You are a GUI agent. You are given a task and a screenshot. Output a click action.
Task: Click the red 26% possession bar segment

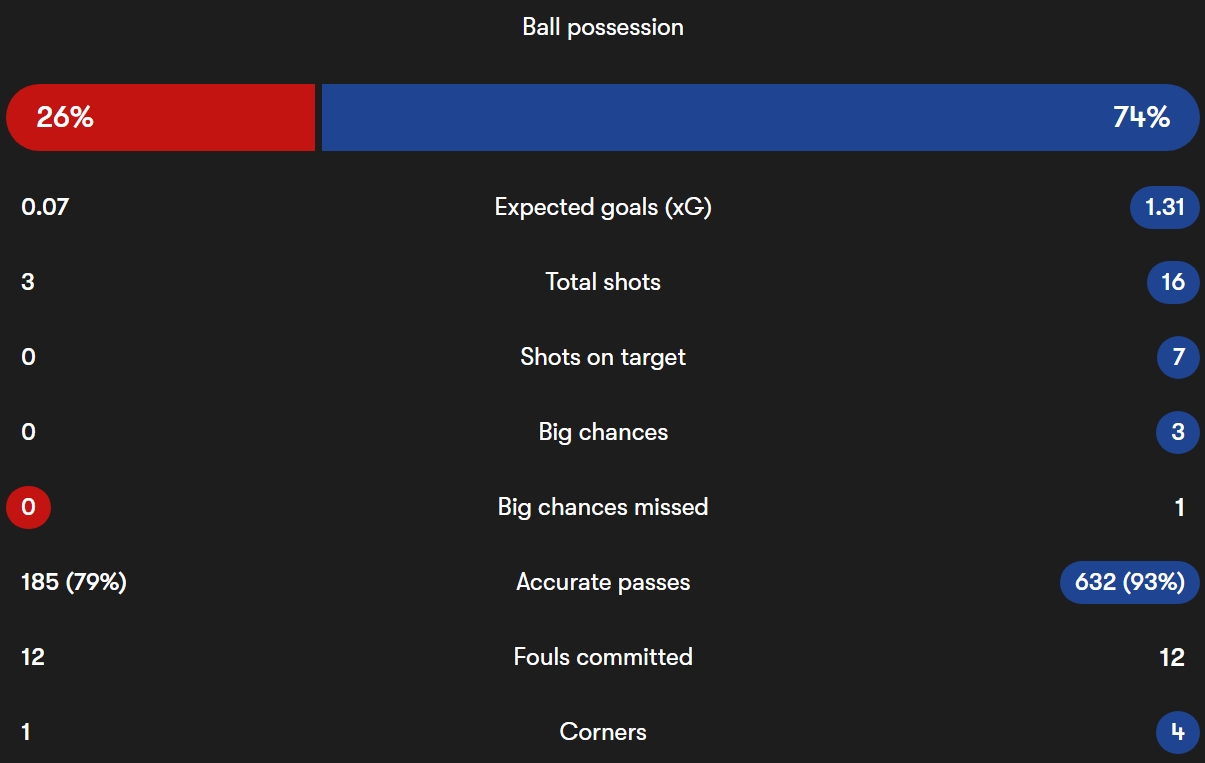point(160,117)
